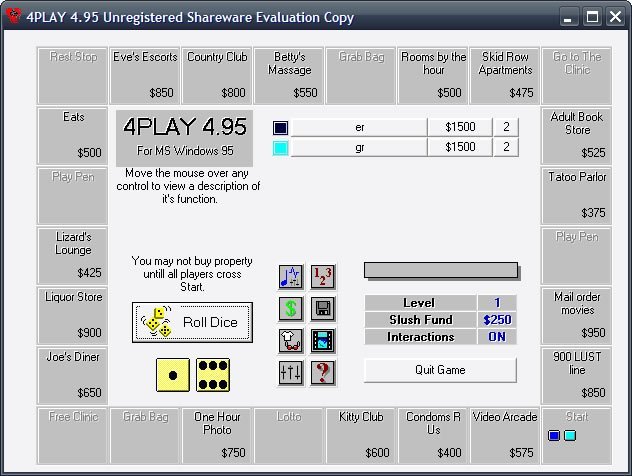Click the dark blue player color swatch
This screenshot has width=632, height=476.
pos(280,128)
